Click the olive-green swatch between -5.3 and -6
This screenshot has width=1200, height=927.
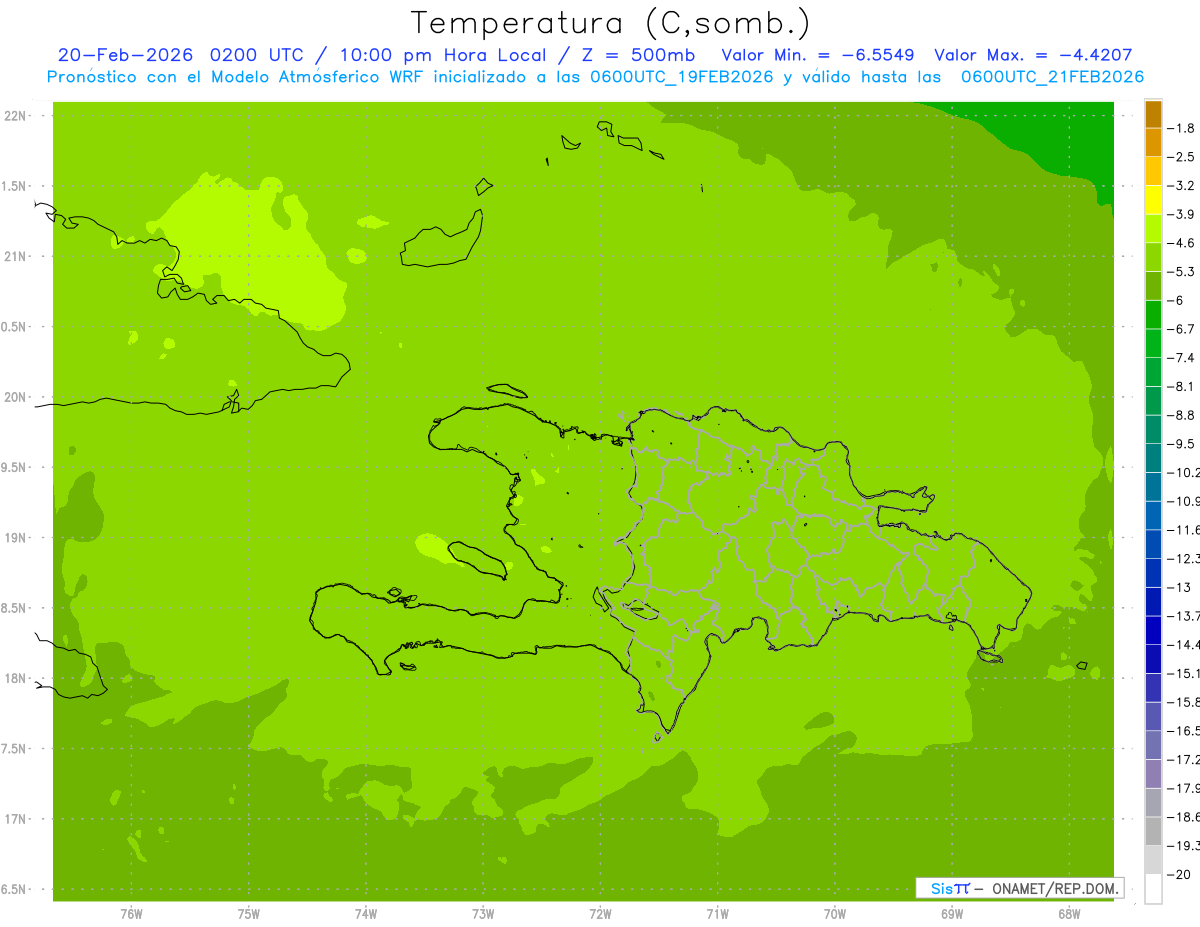(x=1153, y=286)
